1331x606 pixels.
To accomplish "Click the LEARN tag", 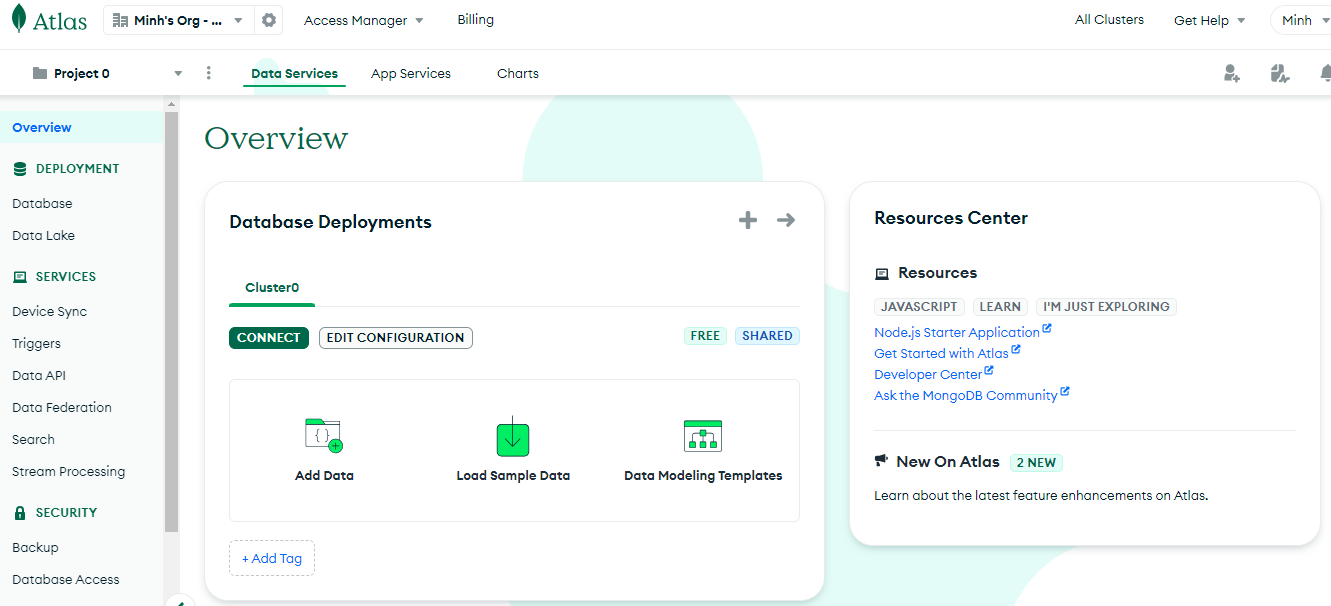I will (1000, 307).
